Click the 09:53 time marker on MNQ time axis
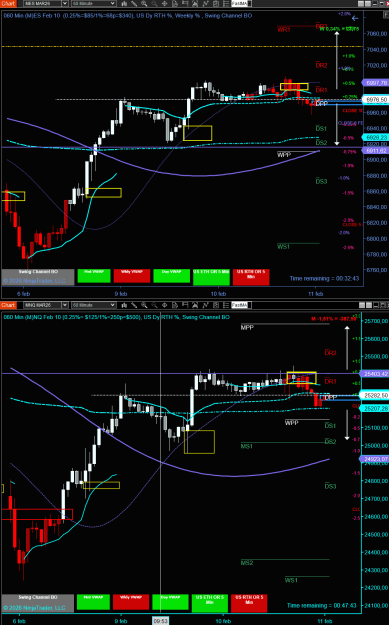This screenshot has height=625, width=389. pos(161,621)
